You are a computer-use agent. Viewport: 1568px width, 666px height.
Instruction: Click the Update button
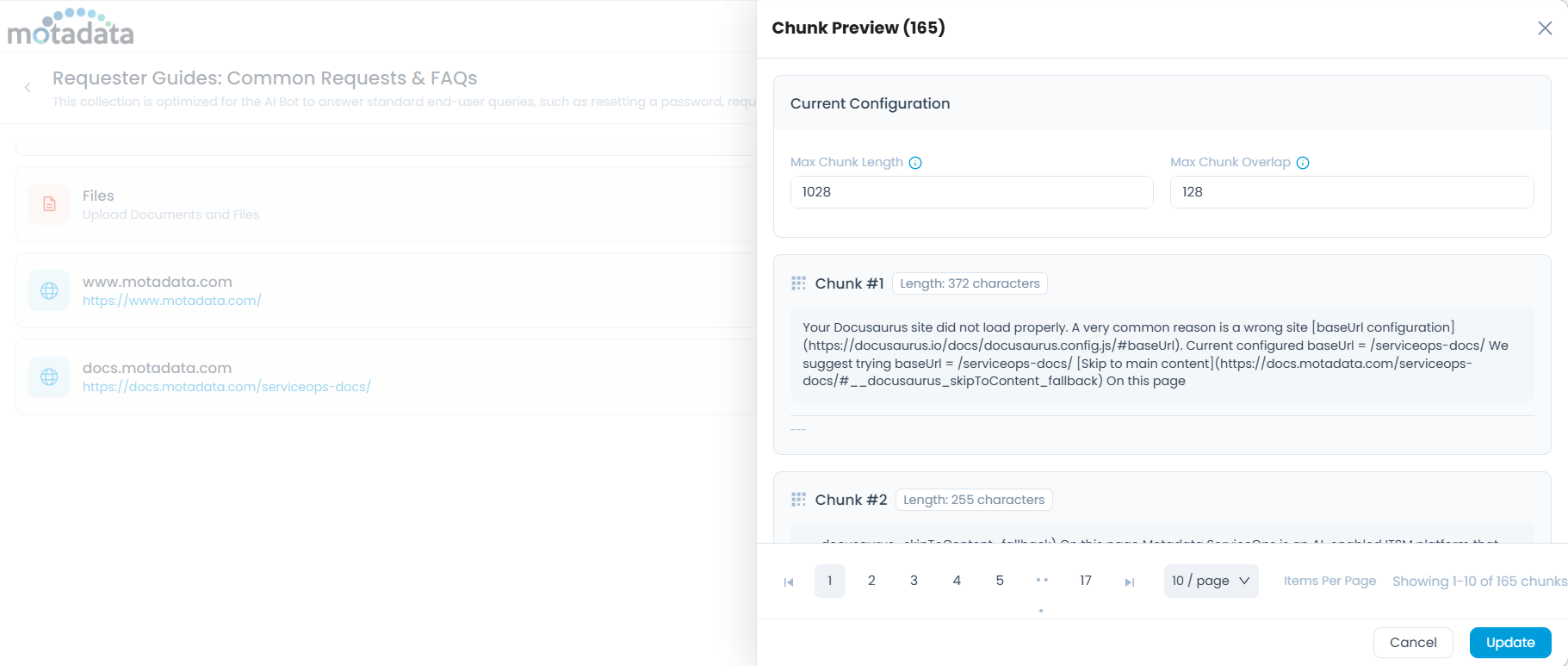(1510, 643)
